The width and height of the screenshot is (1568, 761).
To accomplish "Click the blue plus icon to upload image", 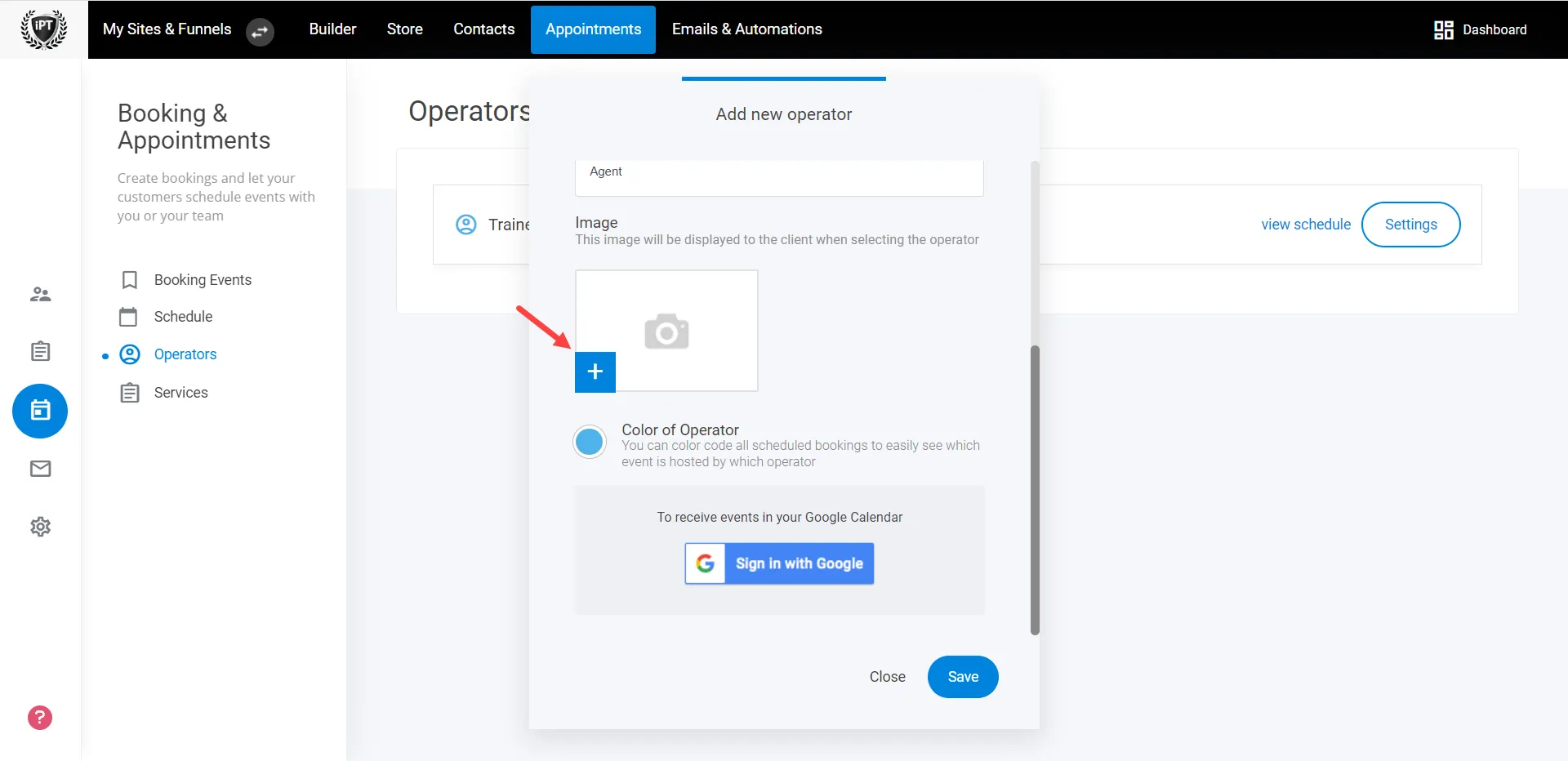I will (x=595, y=372).
